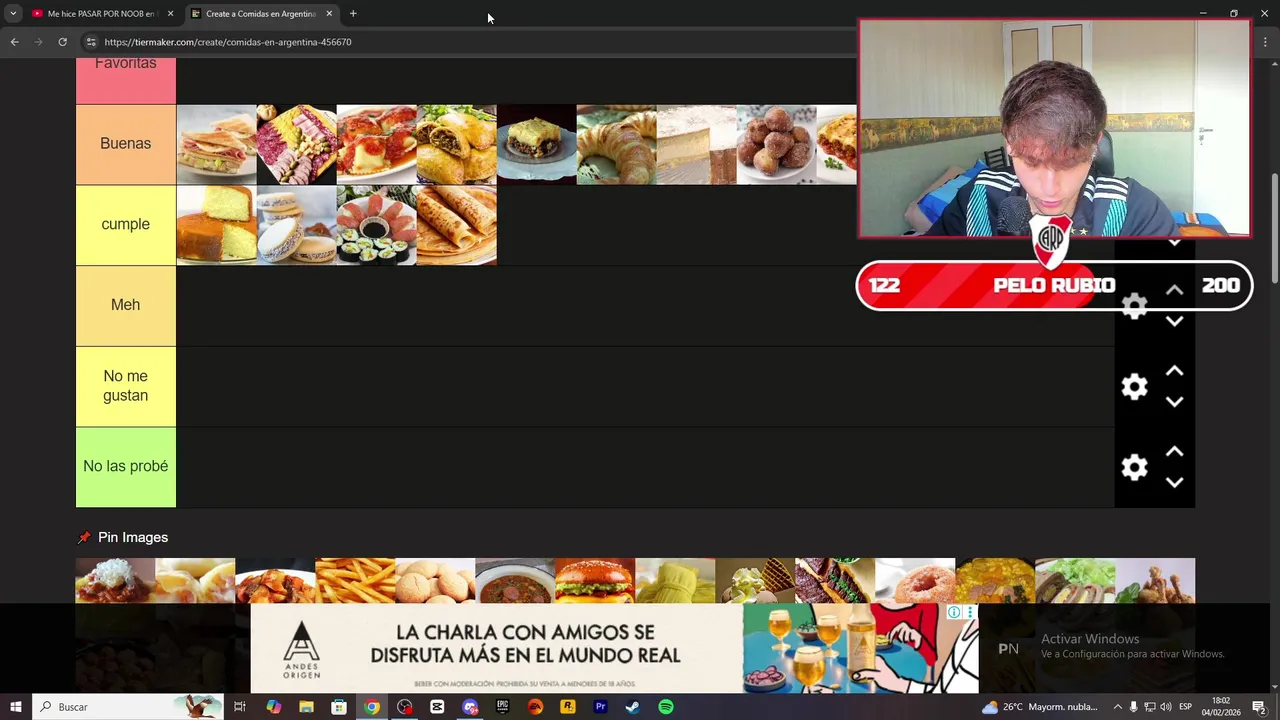This screenshot has width=1280, height=720.
Task: Select empanadas image in Buenas row
Action: 457,144
